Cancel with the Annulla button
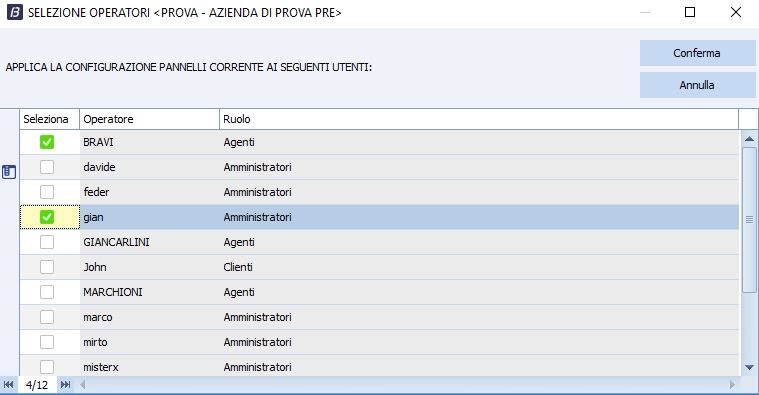Image resolution: width=759 pixels, height=395 pixels. 698,85
